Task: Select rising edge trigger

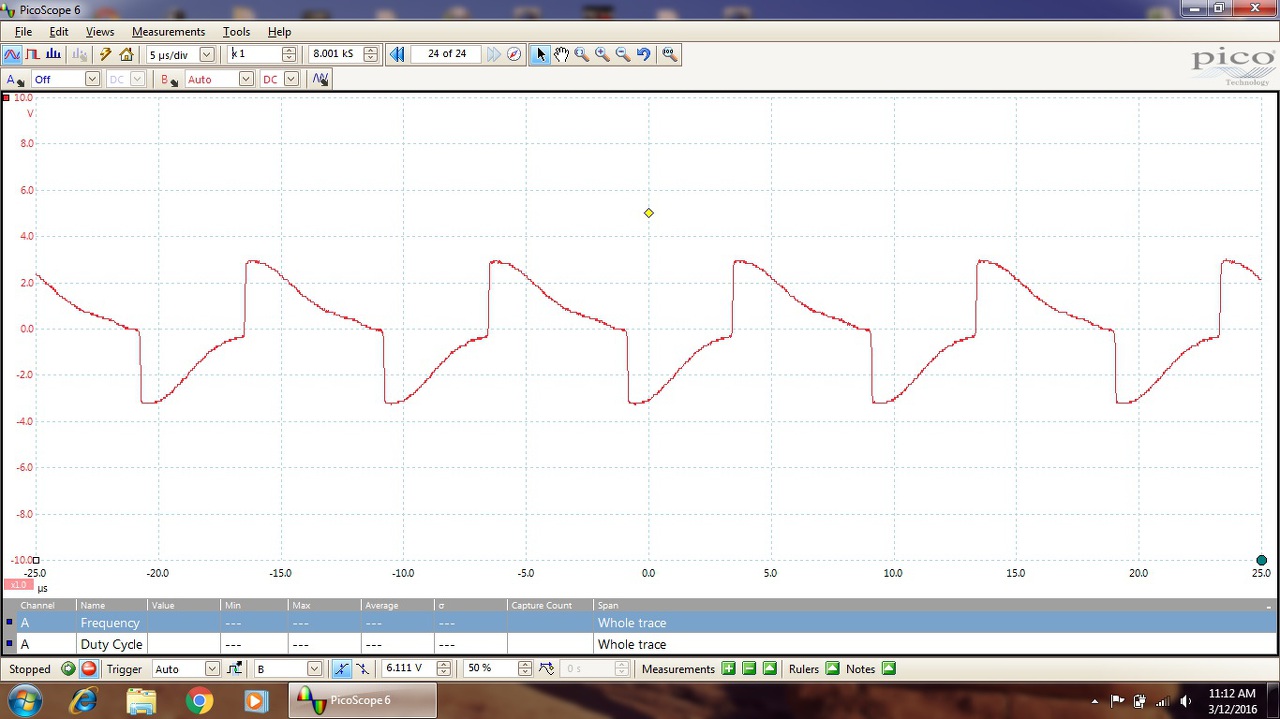Action: coord(342,669)
